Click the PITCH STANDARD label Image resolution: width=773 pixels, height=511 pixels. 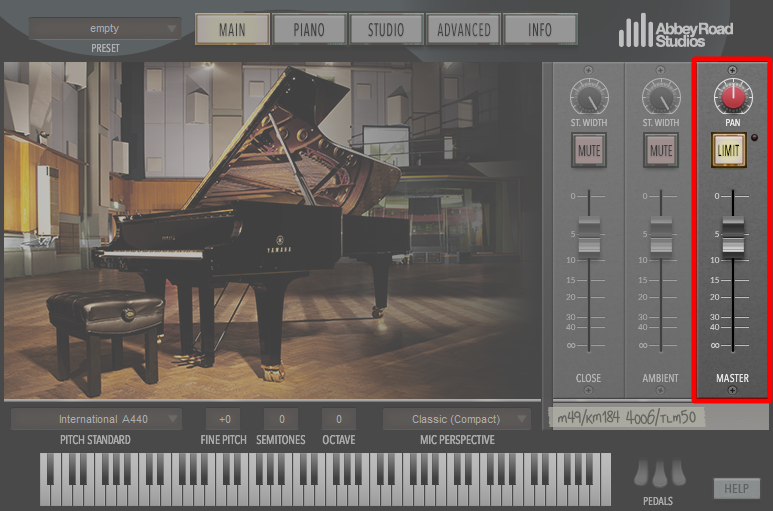pos(95,440)
